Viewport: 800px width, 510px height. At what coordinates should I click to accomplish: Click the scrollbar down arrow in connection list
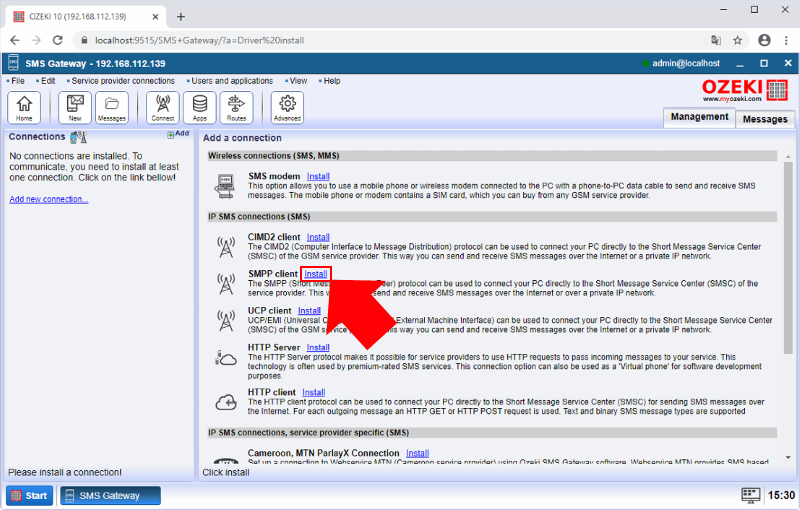788,457
